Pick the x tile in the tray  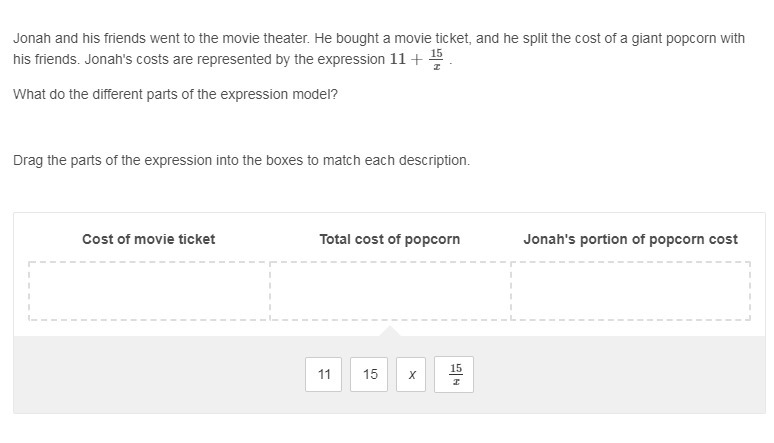click(x=412, y=375)
